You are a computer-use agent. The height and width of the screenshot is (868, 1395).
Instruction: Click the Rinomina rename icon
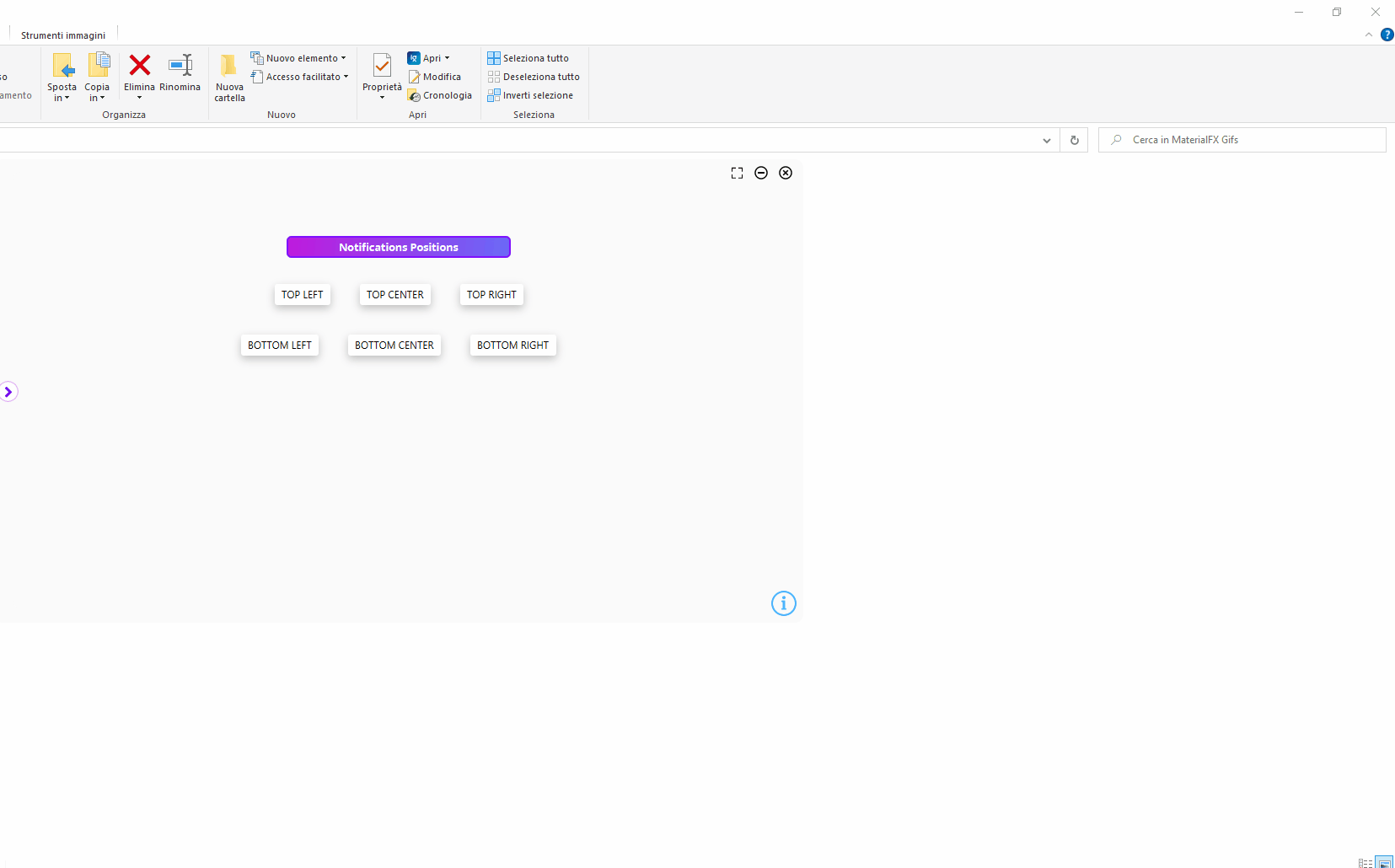[x=180, y=65]
